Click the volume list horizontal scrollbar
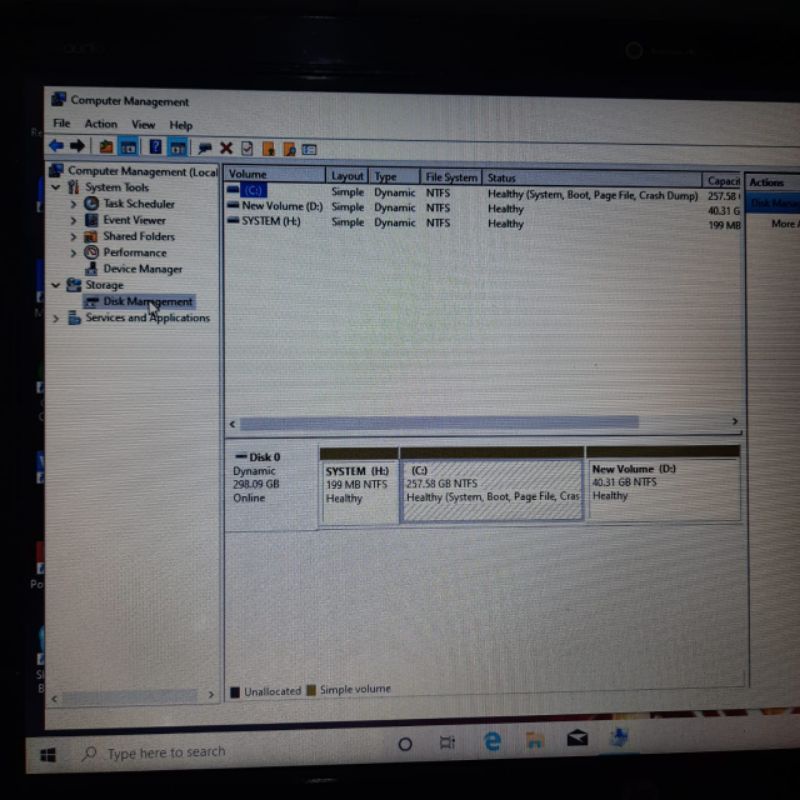 click(x=438, y=423)
